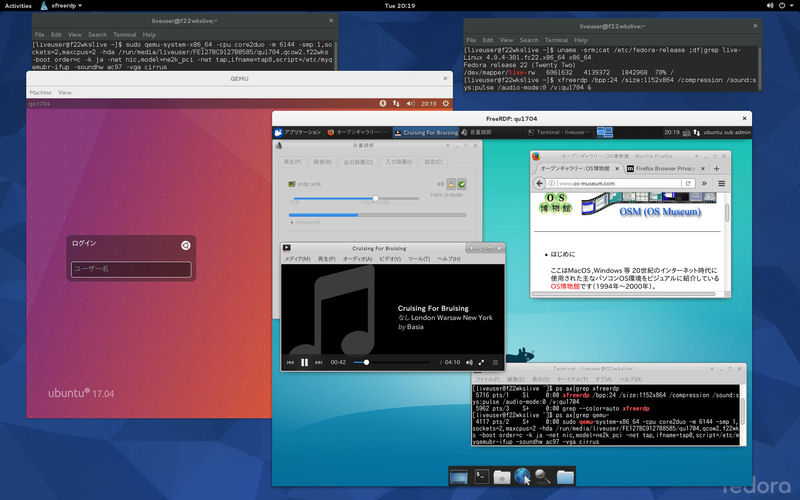Viewport: 800px width, 500px height.
Task: Open Terminal menu in left GNOME terminal
Action: [x=124, y=35]
